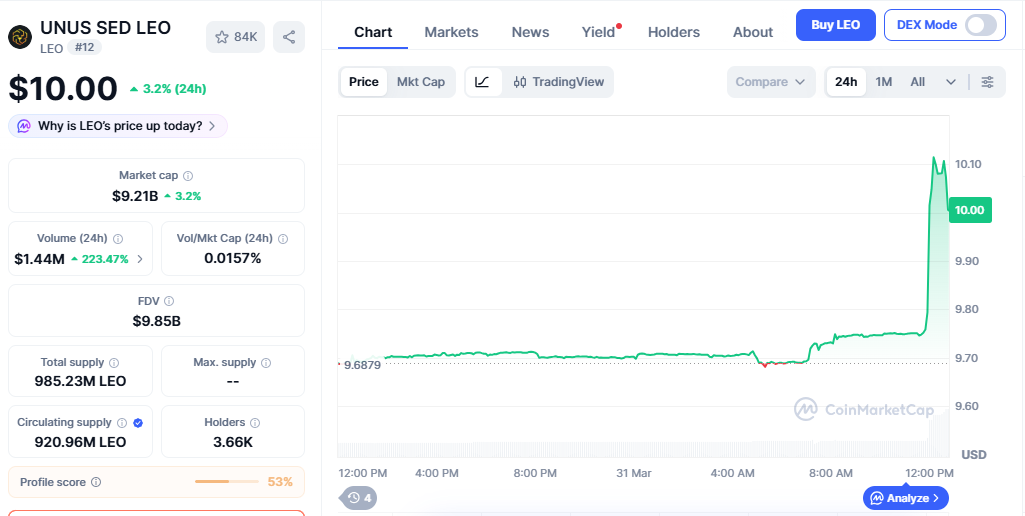
Task: Select the Price chart toggle
Action: (x=363, y=82)
